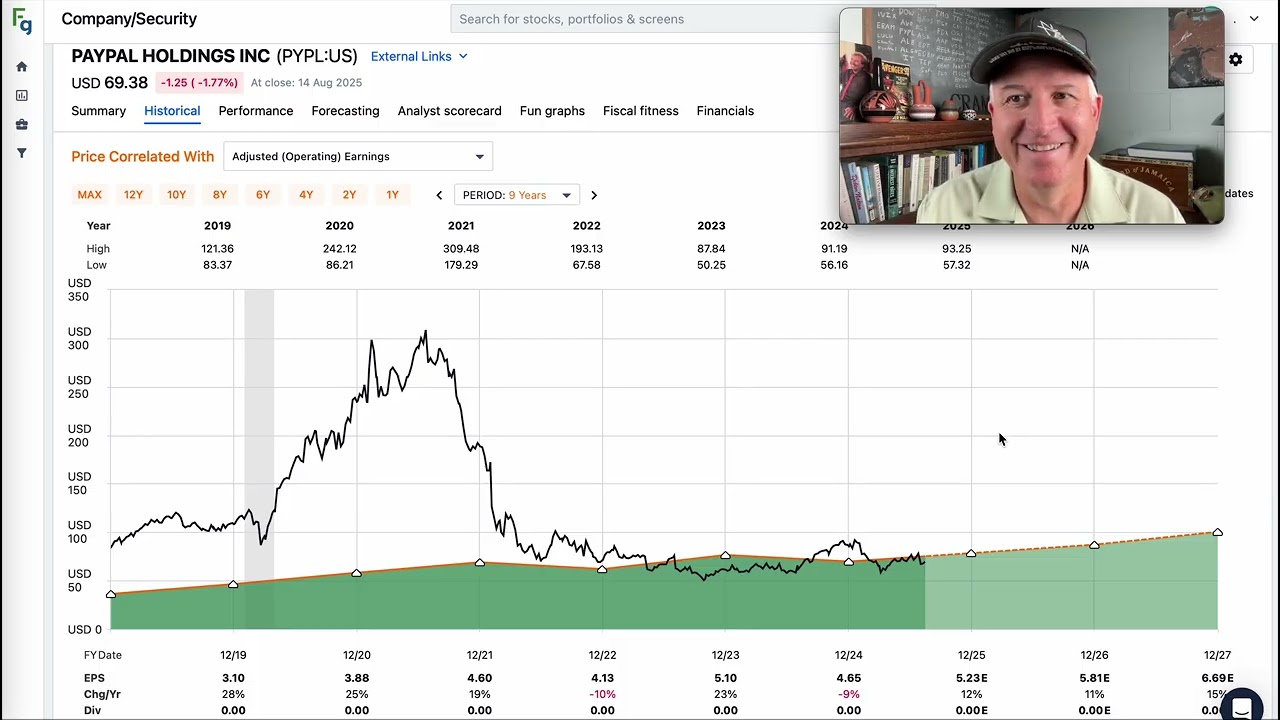The height and width of the screenshot is (720, 1280).
Task: Click the 2022 low value 67.58
Action: tap(586, 265)
